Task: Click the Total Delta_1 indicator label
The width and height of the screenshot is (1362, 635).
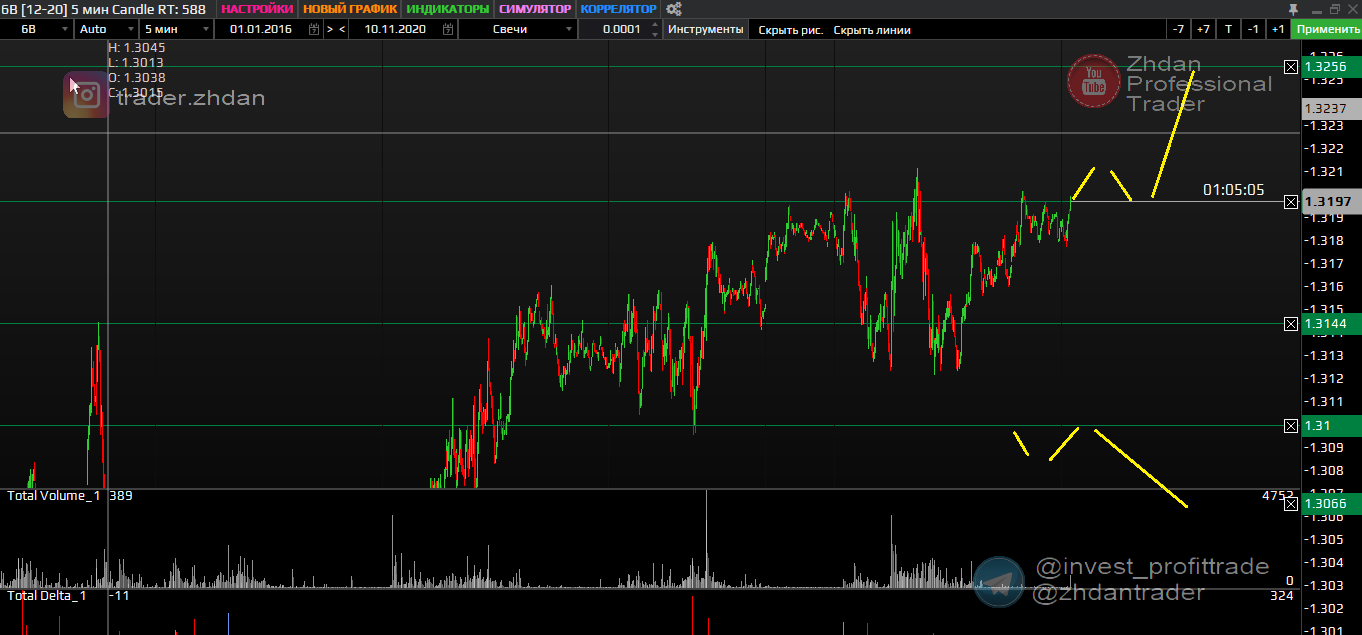Action: point(47,596)
